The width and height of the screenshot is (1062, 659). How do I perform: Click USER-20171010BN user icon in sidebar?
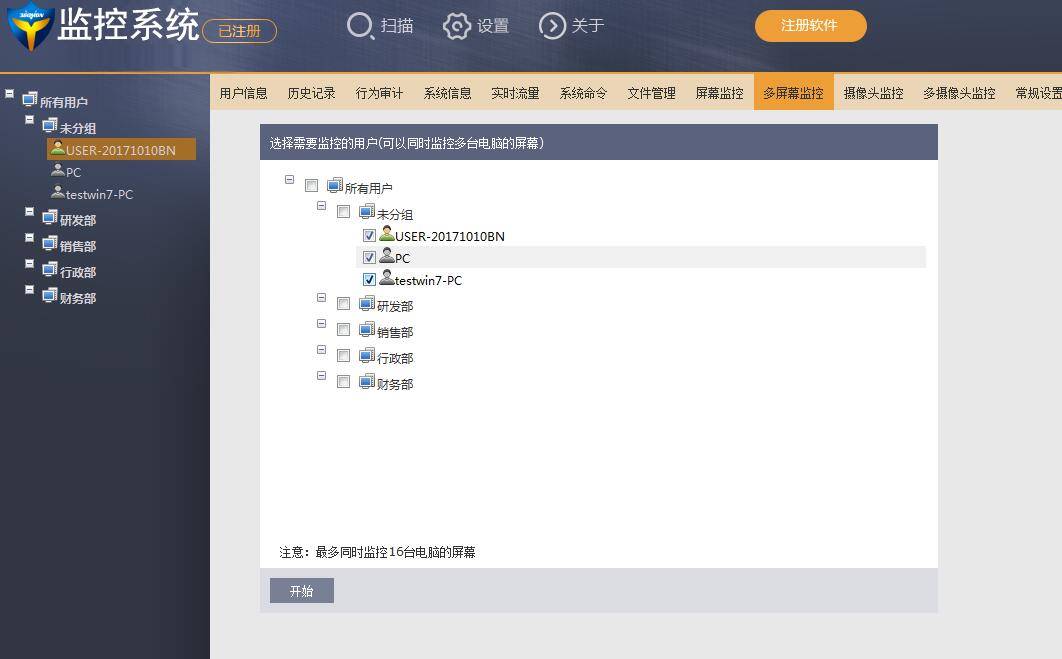[x=58, y=148]
